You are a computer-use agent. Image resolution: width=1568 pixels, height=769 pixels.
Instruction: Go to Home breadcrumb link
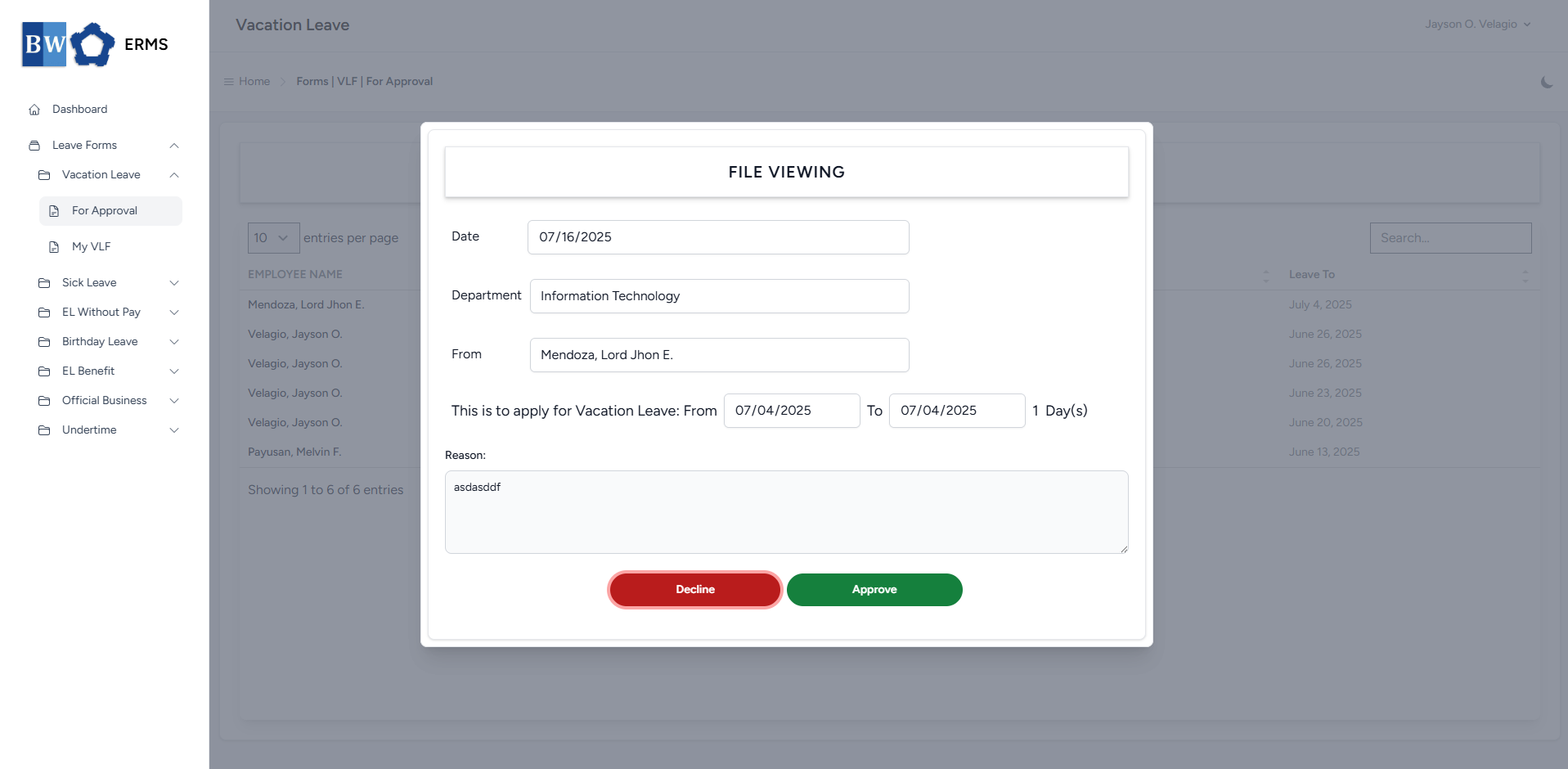254,82
